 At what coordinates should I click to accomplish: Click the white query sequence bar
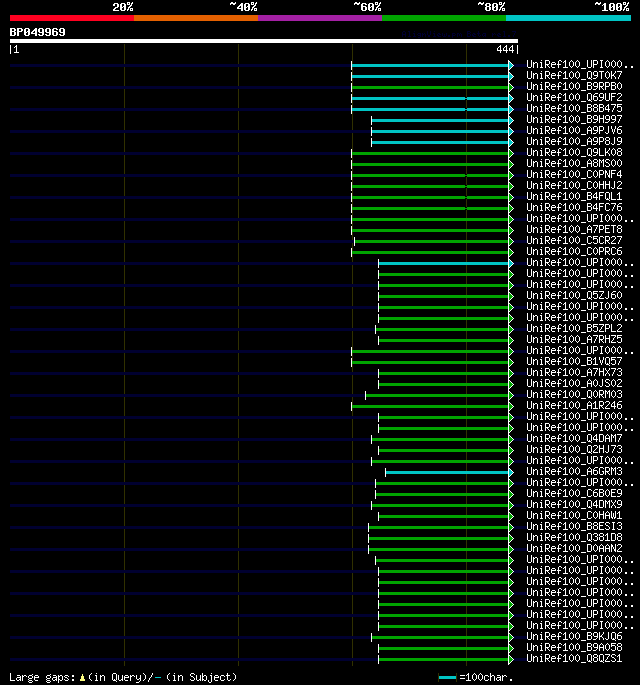[263, 41]
